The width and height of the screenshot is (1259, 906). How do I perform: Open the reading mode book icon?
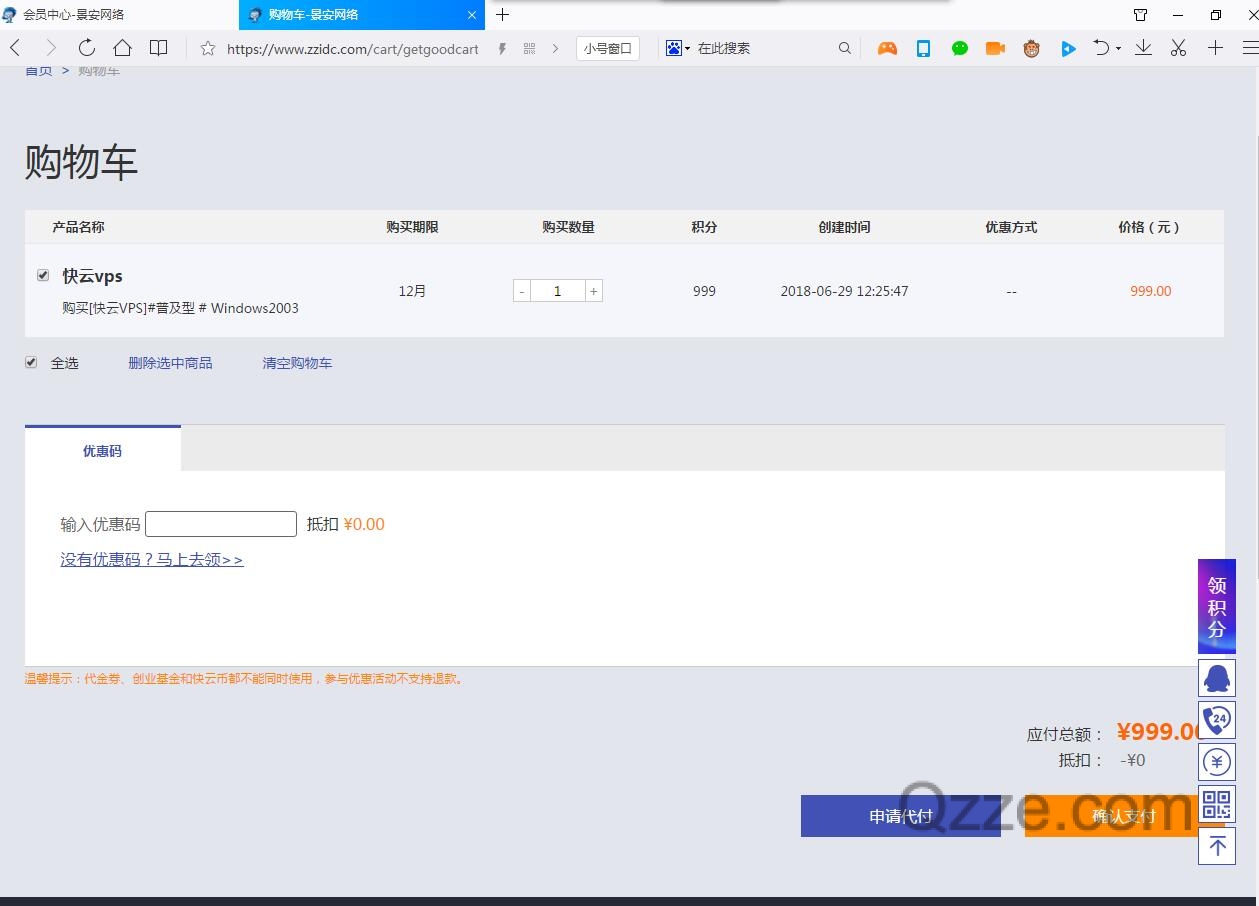[x=158, y=48]
